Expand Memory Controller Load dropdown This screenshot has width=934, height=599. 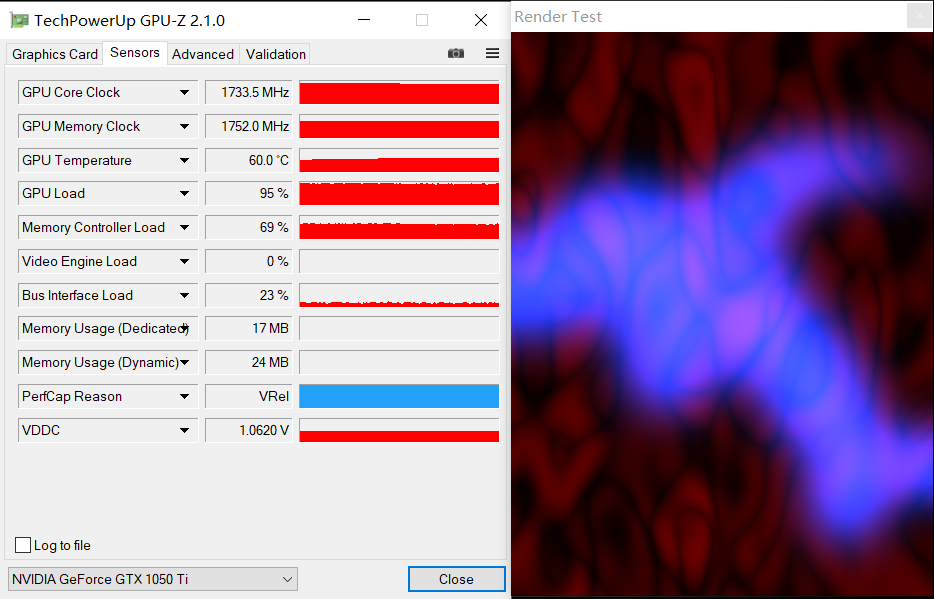click(x=185, y=227)
